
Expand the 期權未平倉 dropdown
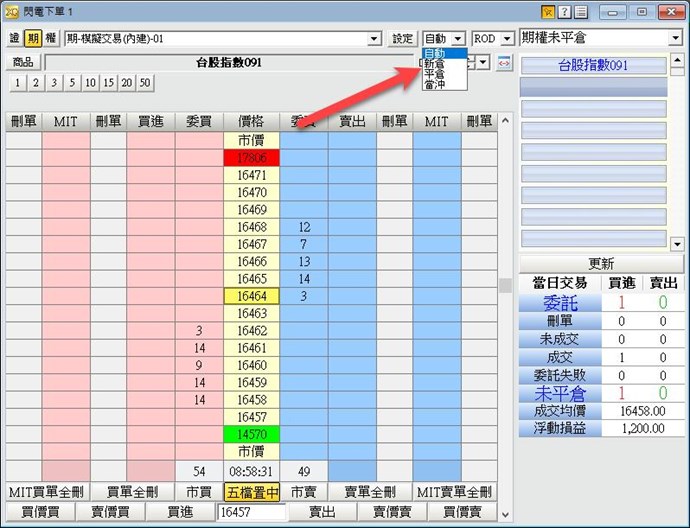(601, 37)
